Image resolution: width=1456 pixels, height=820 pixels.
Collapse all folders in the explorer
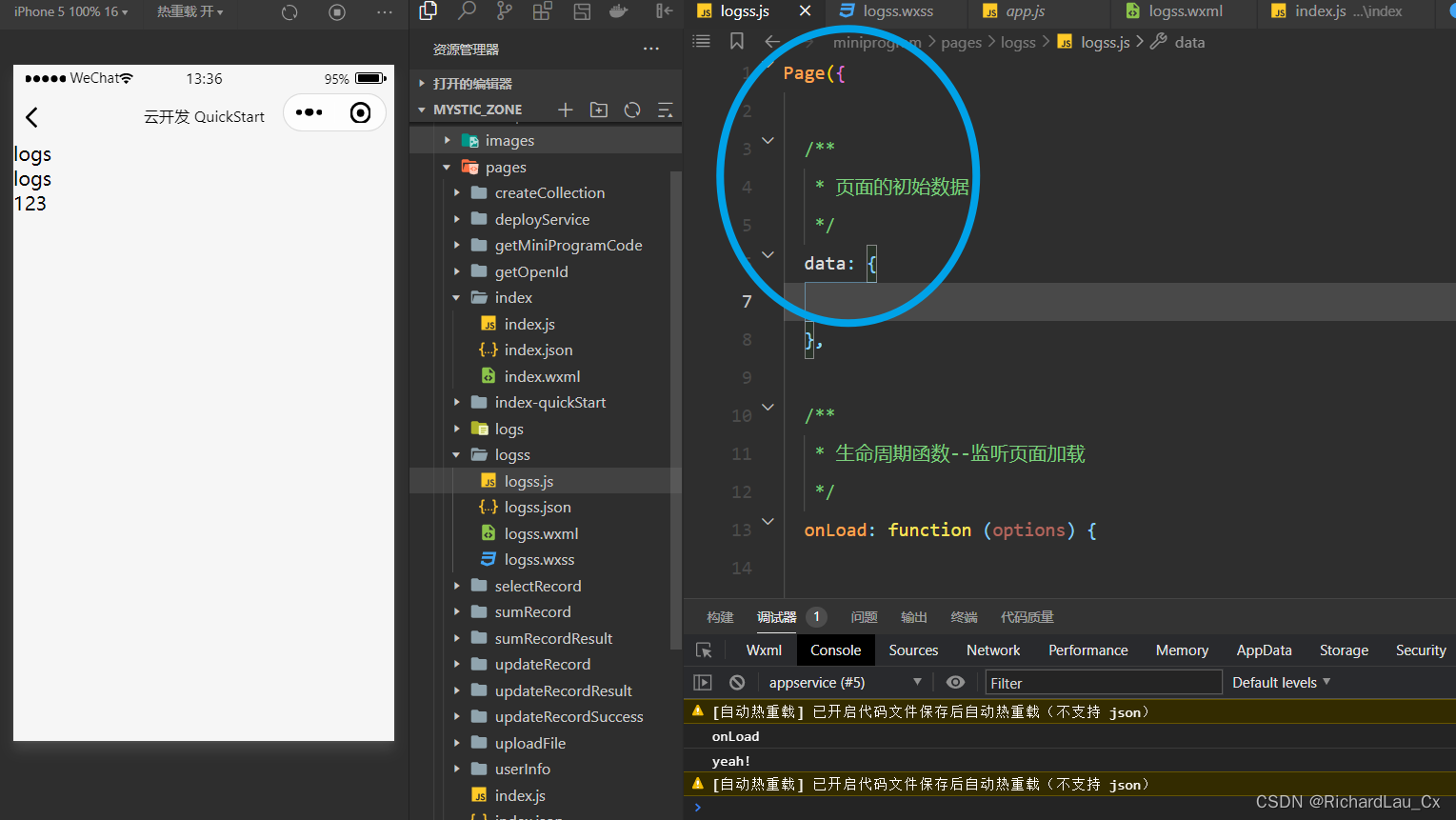coord(666,110)
